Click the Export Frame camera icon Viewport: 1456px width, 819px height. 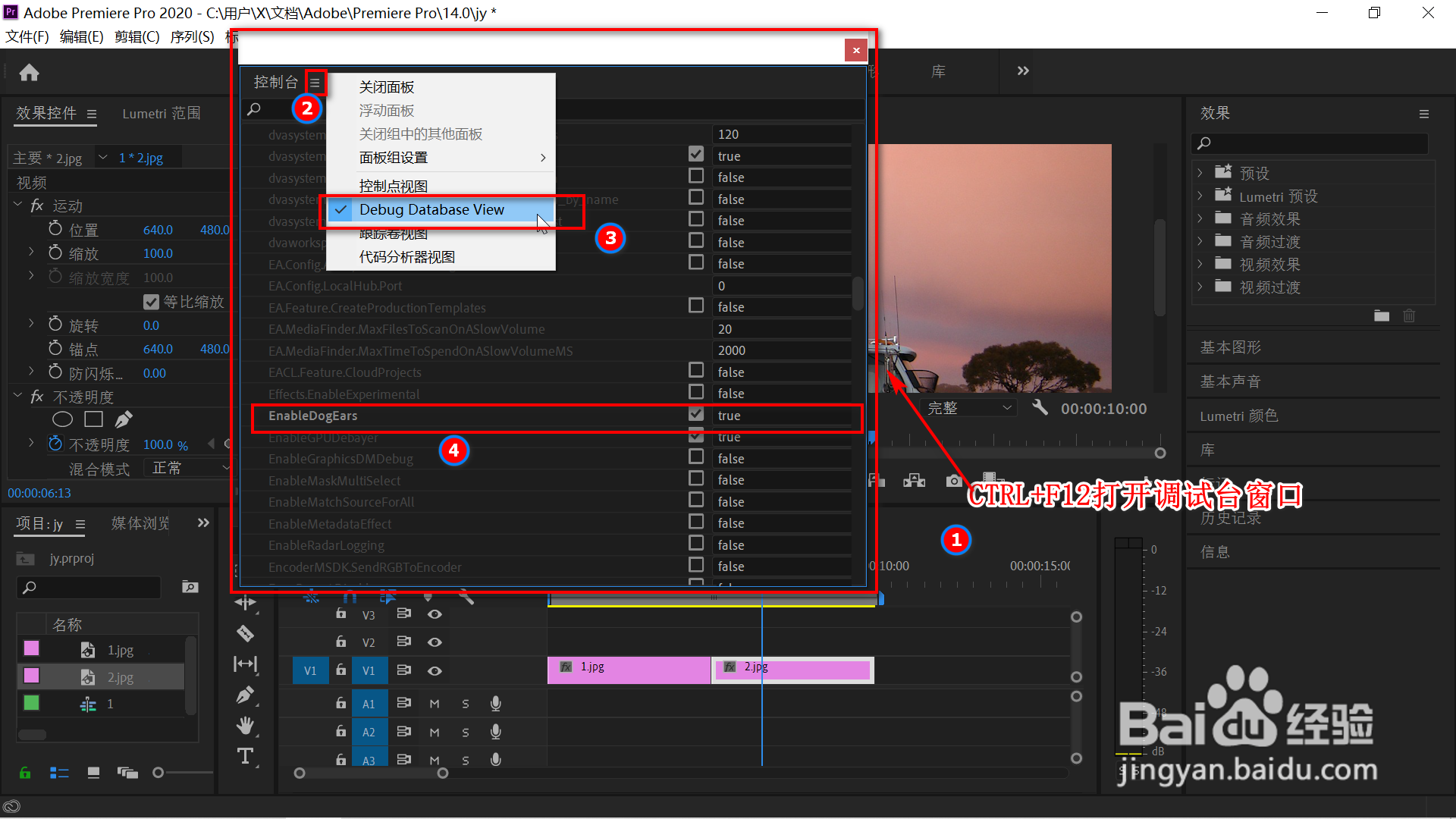954,481
